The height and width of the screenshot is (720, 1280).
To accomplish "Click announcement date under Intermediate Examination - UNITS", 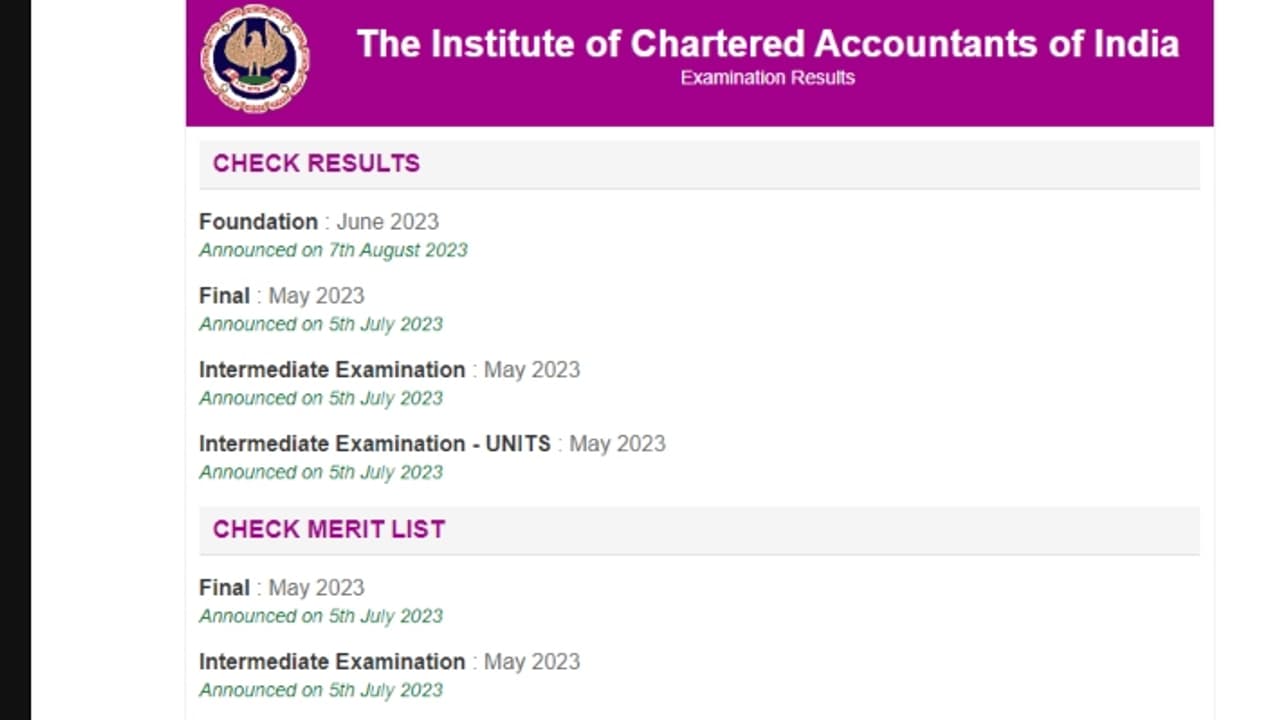I will coord(320,472).
